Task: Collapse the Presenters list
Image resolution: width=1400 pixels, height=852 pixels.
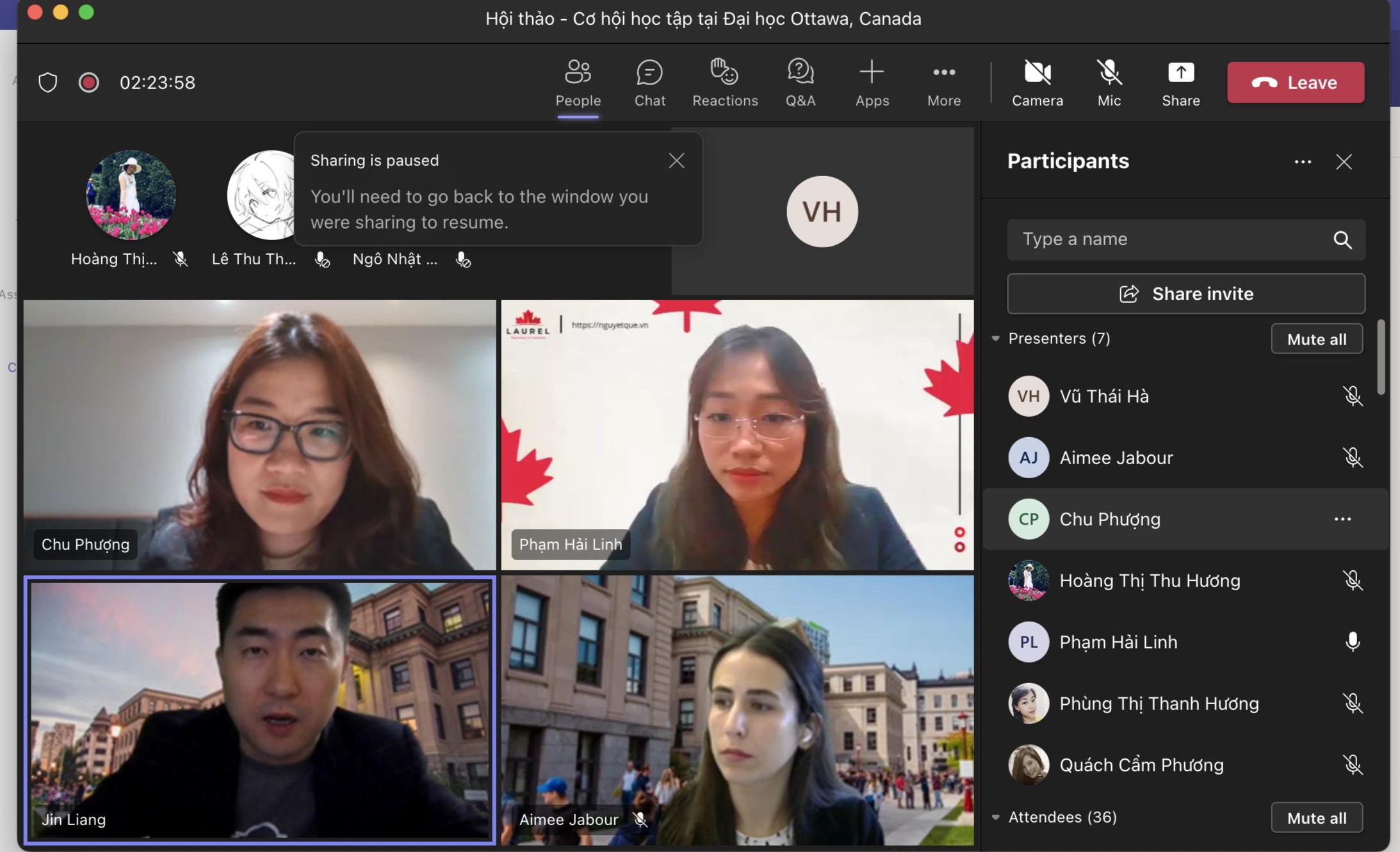Action: [x=996, y=339]
